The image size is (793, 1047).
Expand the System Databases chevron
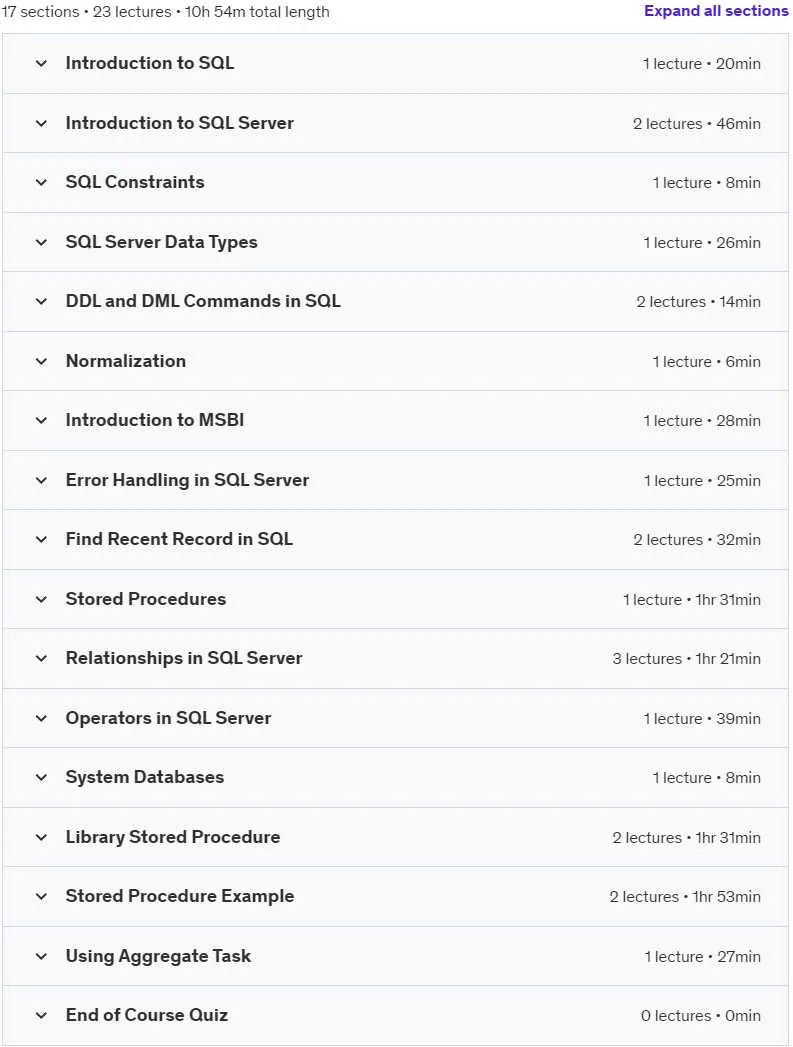tap(41, 777)
